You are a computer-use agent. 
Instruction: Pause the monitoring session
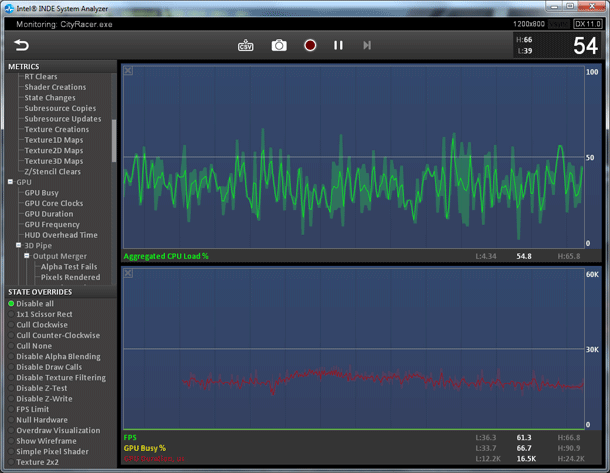pos(338,46)
